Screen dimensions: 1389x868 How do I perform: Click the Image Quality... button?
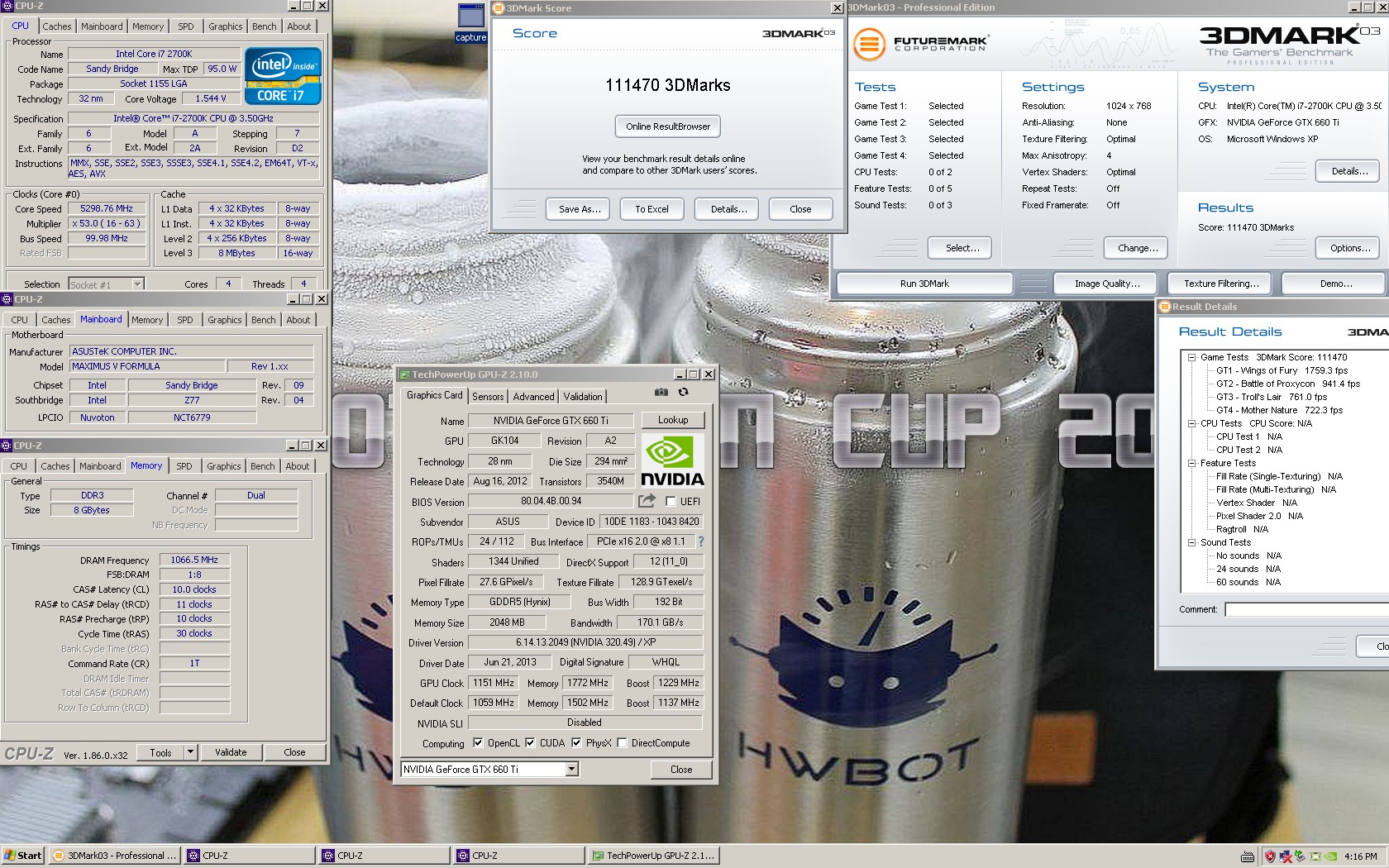click(x=1107, y=284)
